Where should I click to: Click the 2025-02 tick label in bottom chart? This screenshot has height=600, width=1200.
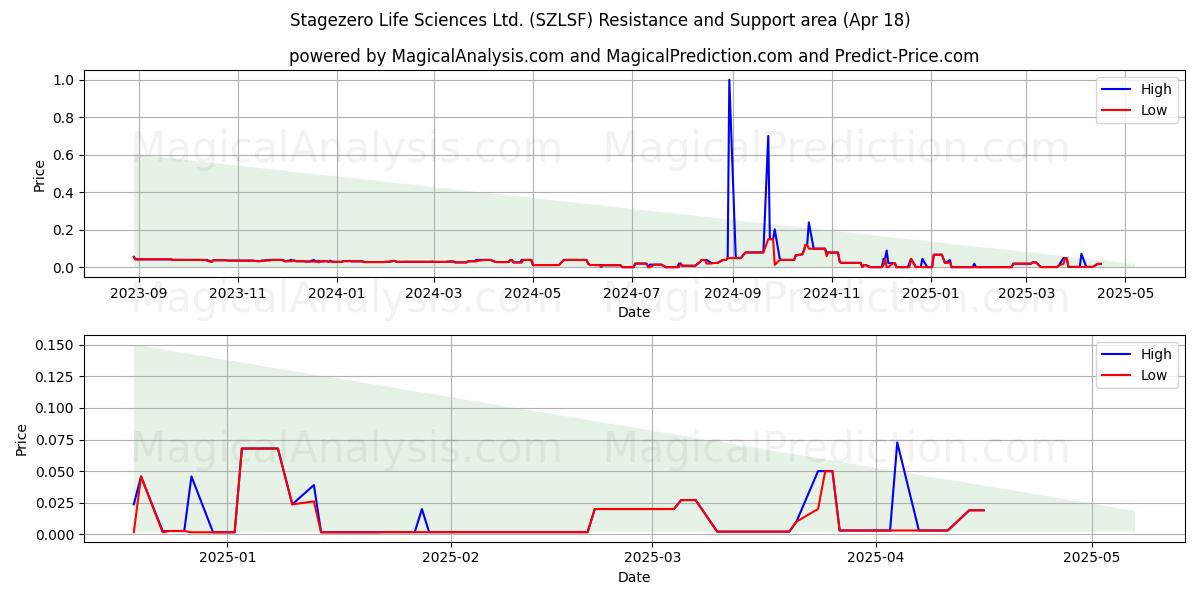451,558
